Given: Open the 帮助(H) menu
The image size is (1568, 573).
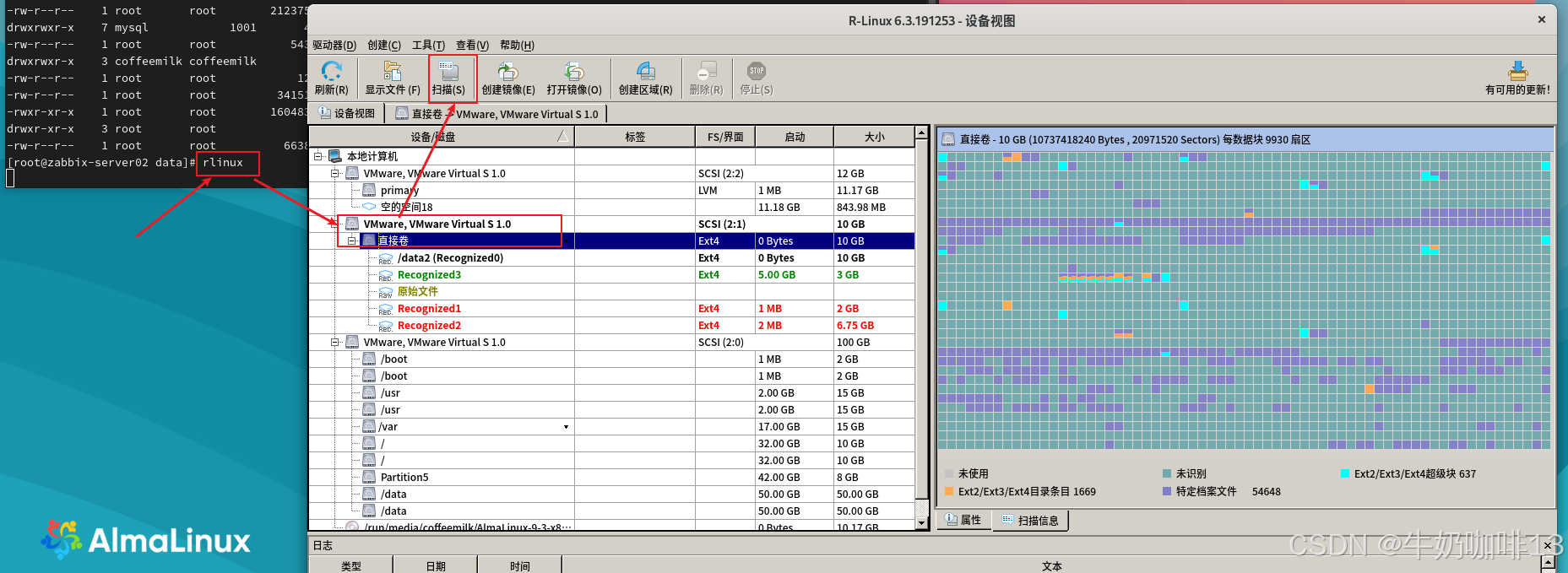Looking at the screenshot, I should pyautogui.click(x=517, y=45).
